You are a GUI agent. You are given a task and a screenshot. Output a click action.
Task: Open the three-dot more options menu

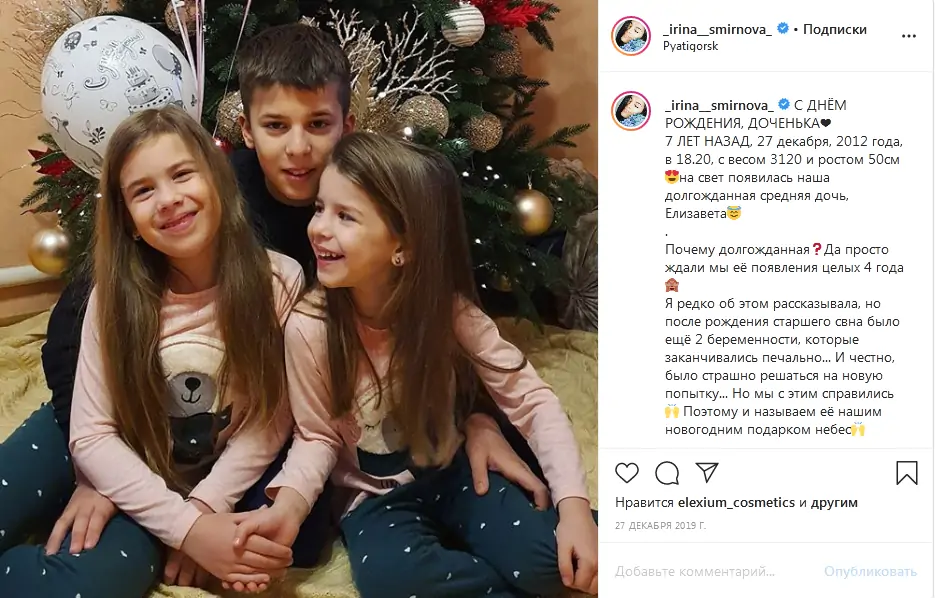pos(908,36)
